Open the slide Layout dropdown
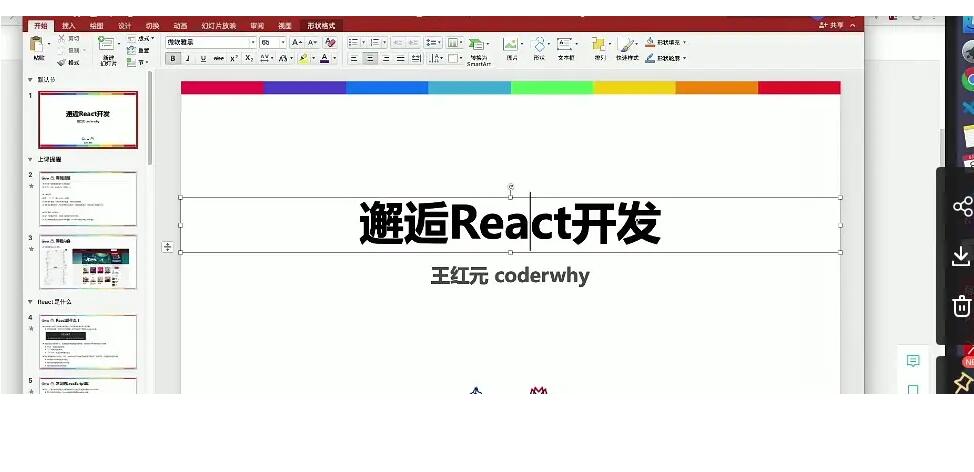The height and width of the screenshot is (472, 974). tap(140, 39)
